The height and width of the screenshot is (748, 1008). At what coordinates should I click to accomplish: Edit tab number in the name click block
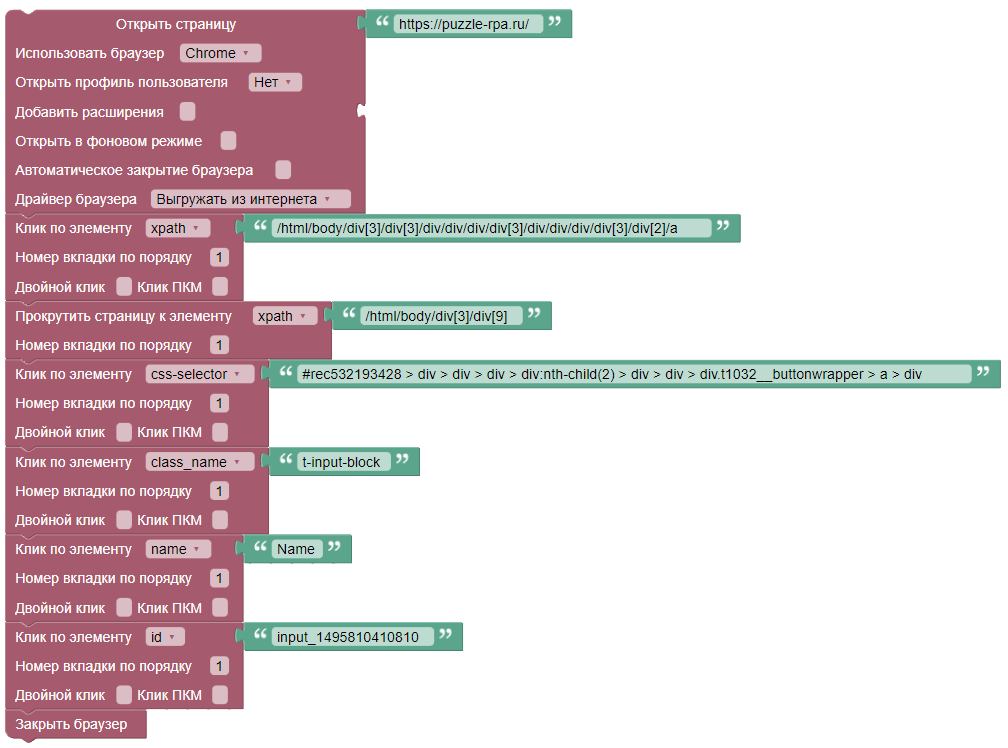[x=219, y=578]
